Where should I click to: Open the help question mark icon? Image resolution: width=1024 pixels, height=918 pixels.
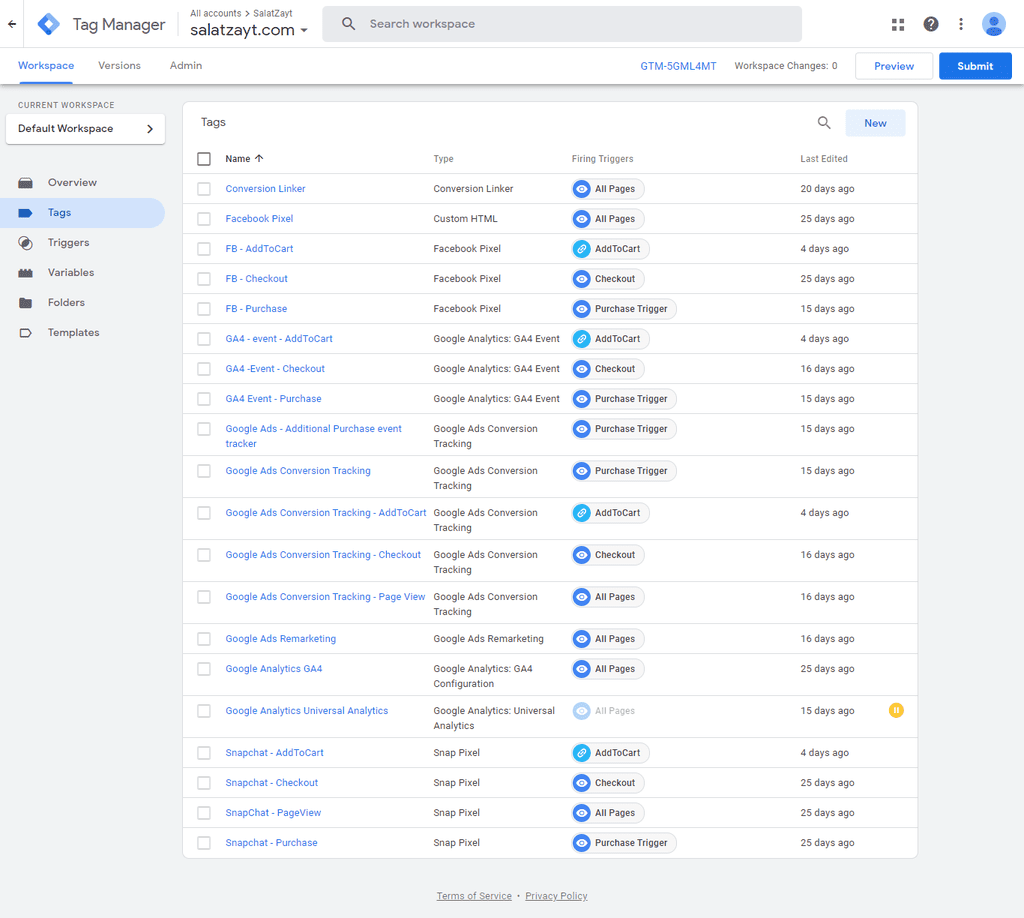click(x=931, y=24)
